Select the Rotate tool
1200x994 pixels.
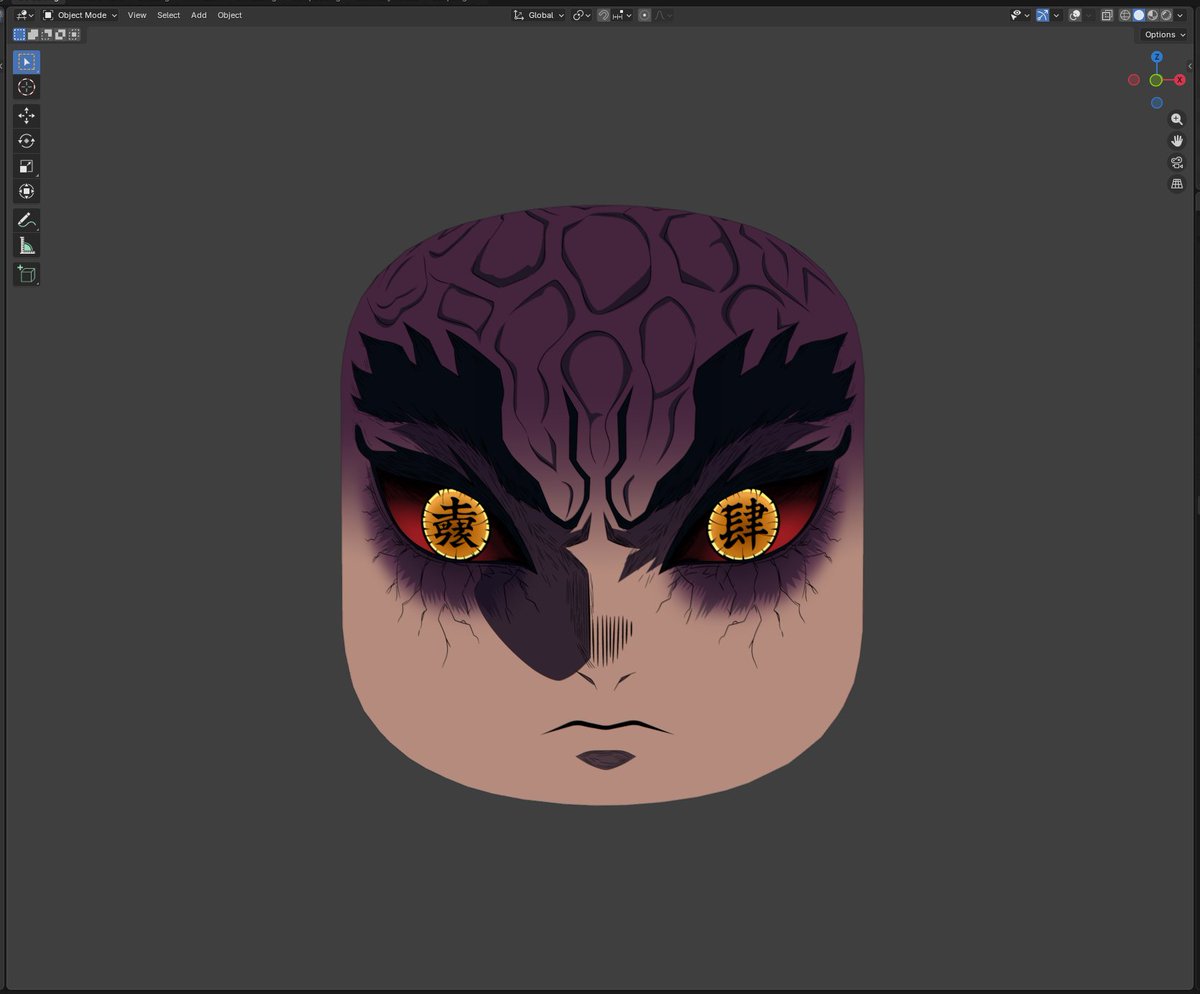(27, 141)
